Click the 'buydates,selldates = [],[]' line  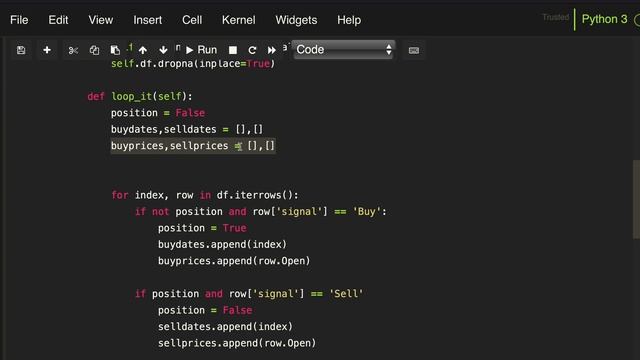(x=187, y=129)
